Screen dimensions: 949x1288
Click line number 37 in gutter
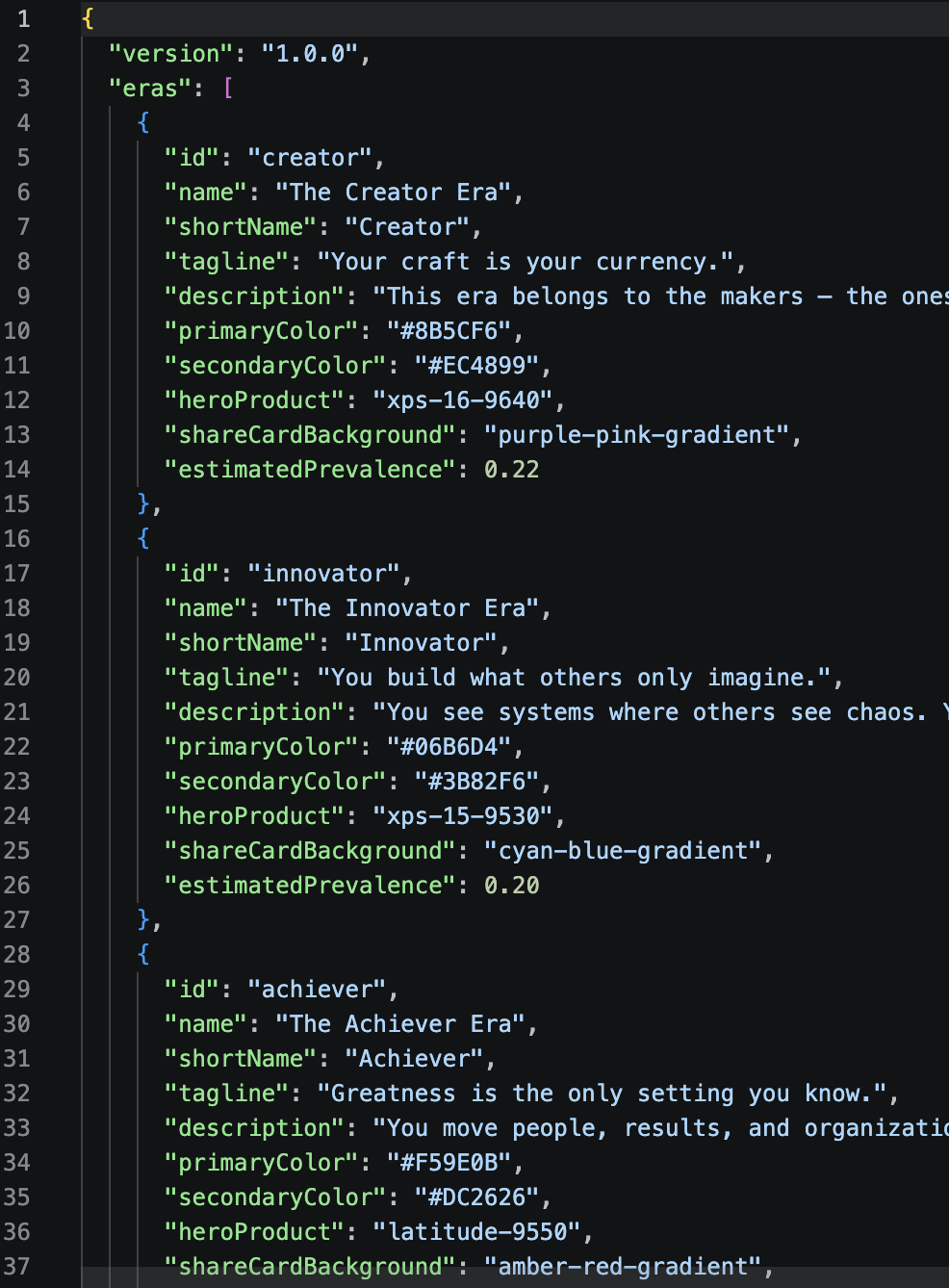click(16, 1266)
